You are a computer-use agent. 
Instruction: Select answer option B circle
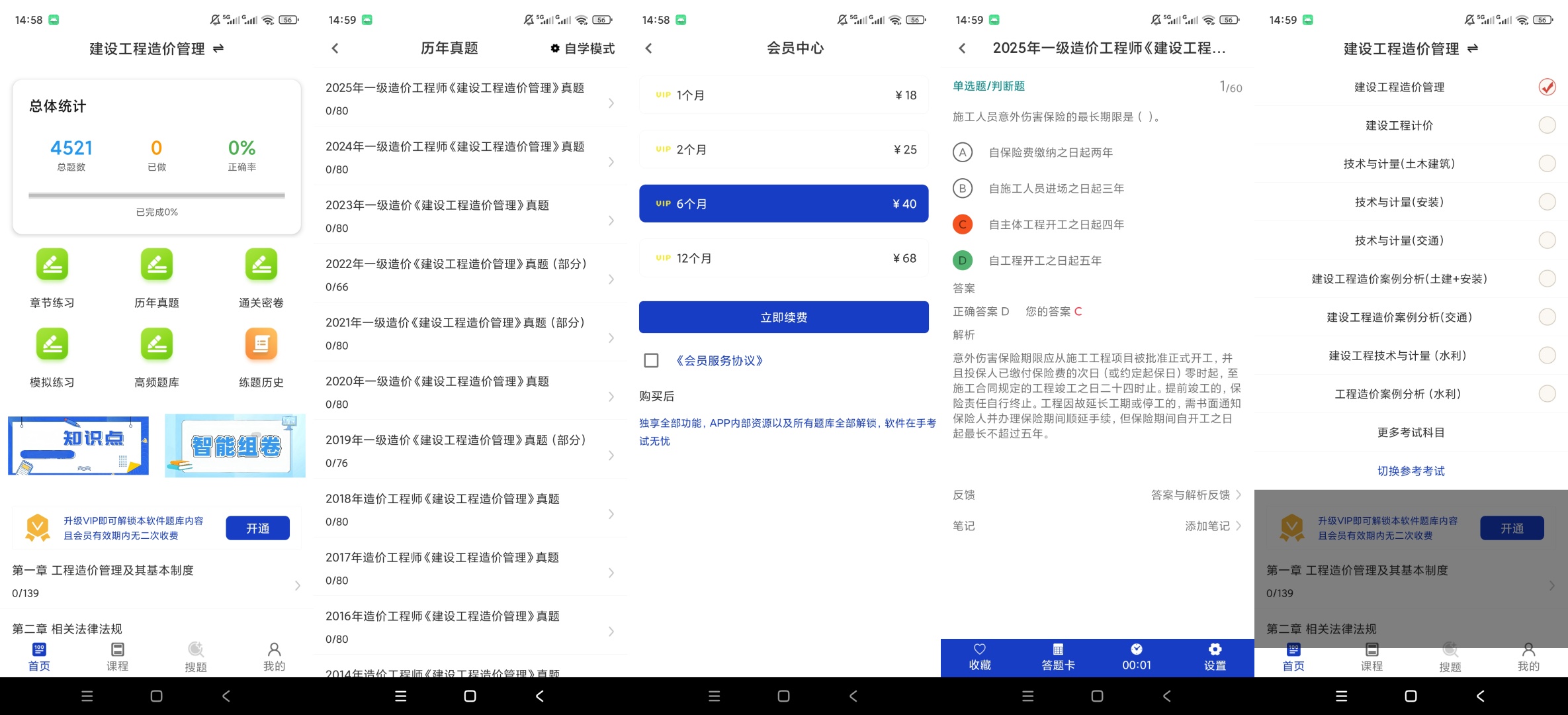point(963,189)
